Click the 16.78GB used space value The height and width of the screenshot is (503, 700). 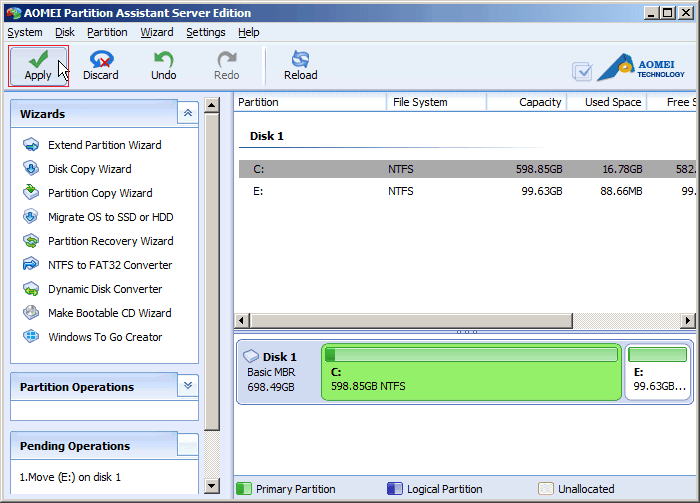pyautogui.click(x=622, y=170)
